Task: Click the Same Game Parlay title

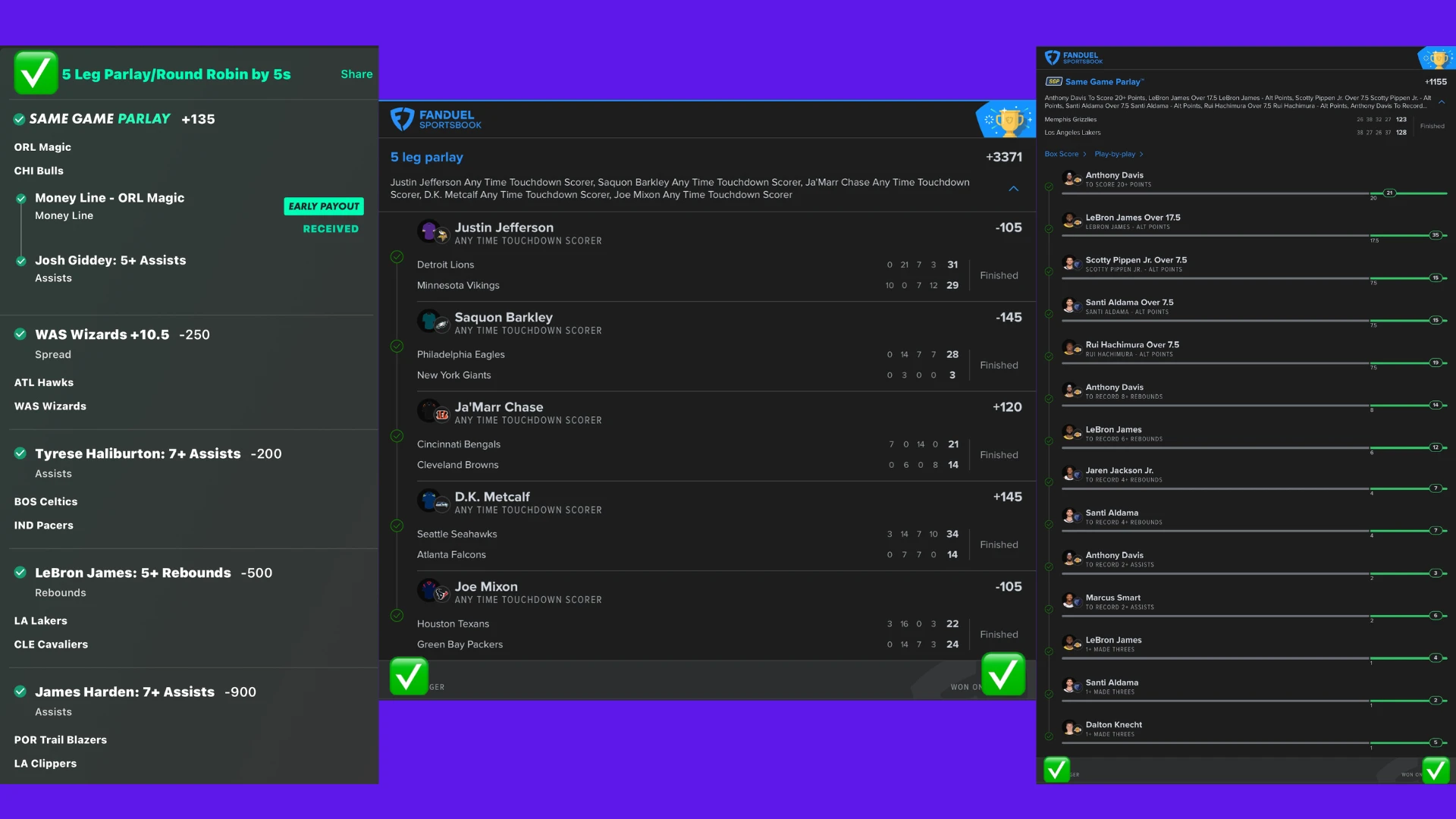Action: point(1104,82)
